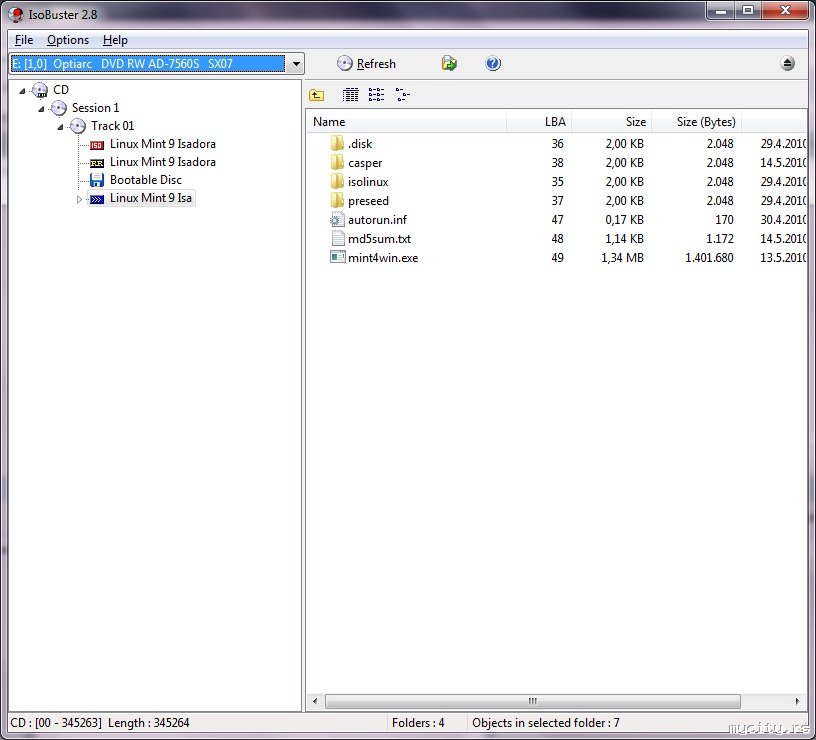Screen dimensions: 816x740
Task: Click the LBA value 47
Action: coord(557,220)
